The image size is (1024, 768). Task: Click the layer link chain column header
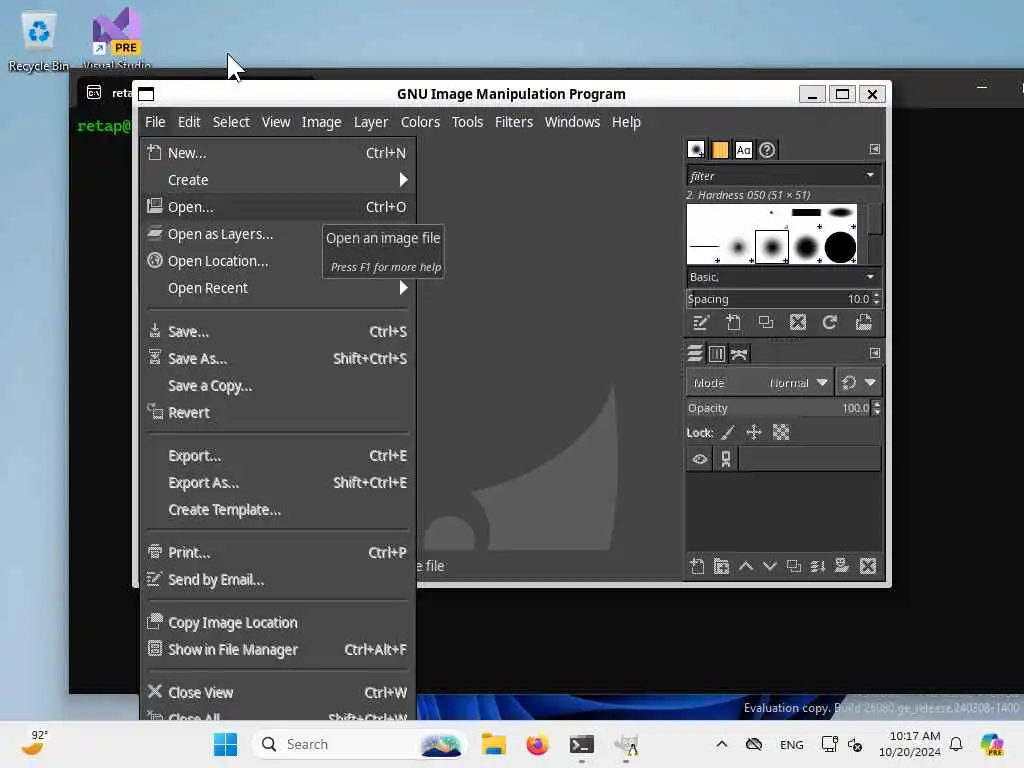(726, 459)
